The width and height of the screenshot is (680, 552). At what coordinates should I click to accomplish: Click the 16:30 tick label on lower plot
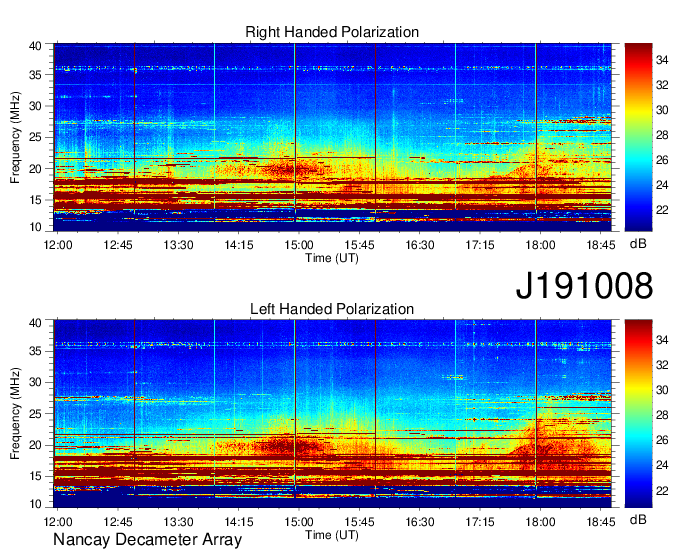tap(420, 522)
